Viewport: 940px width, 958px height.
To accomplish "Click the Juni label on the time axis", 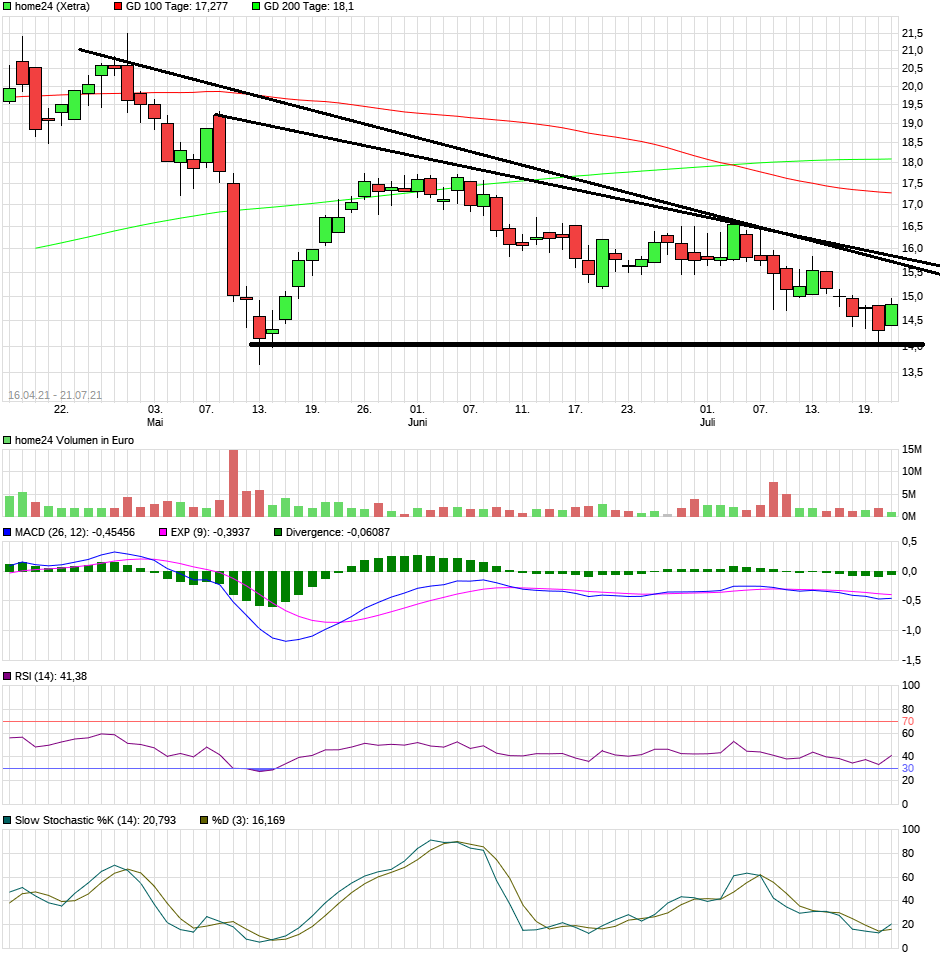I will point(417,423).
